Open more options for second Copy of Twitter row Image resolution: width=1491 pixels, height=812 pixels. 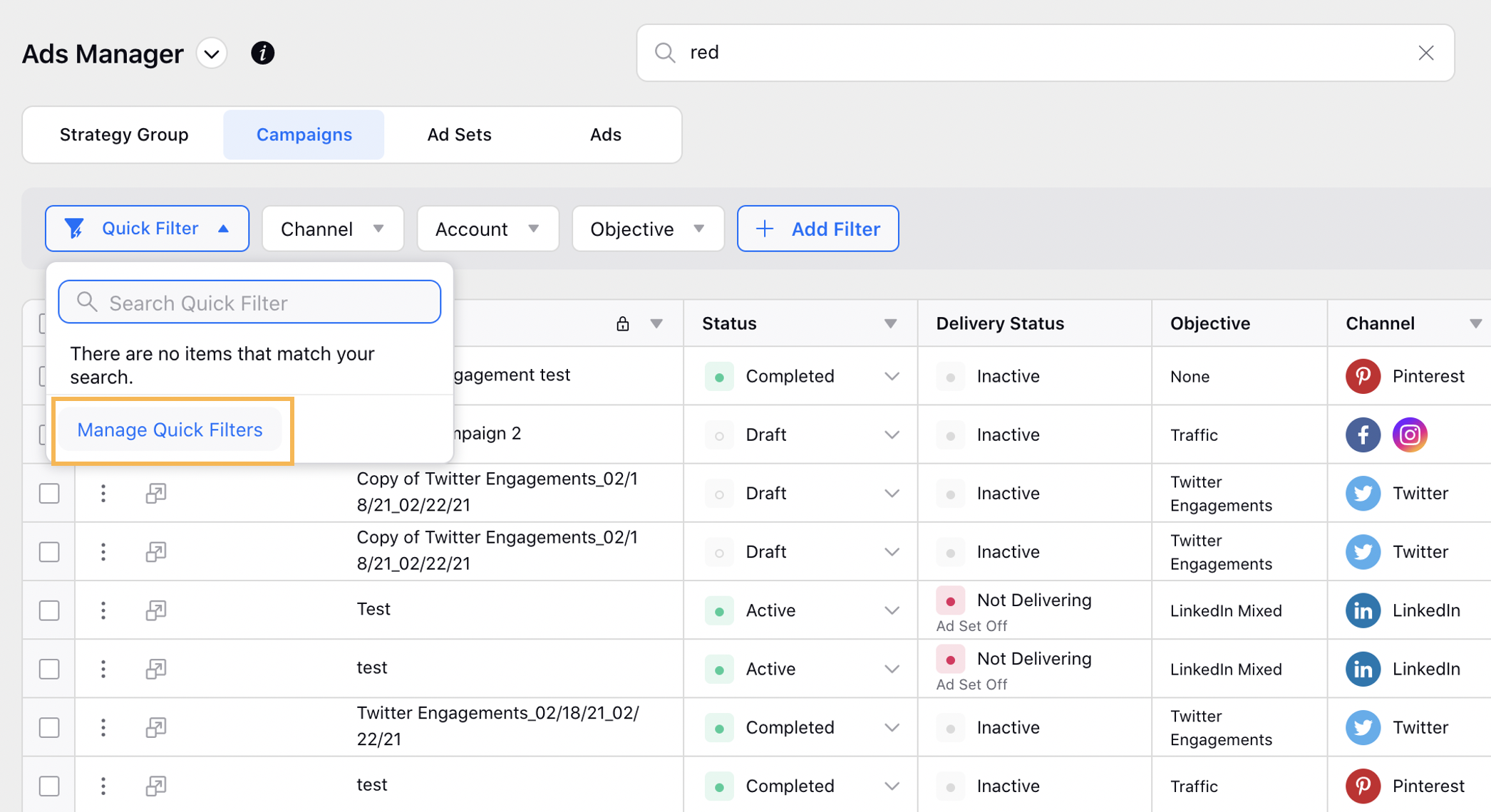click(x=103, y=552)
